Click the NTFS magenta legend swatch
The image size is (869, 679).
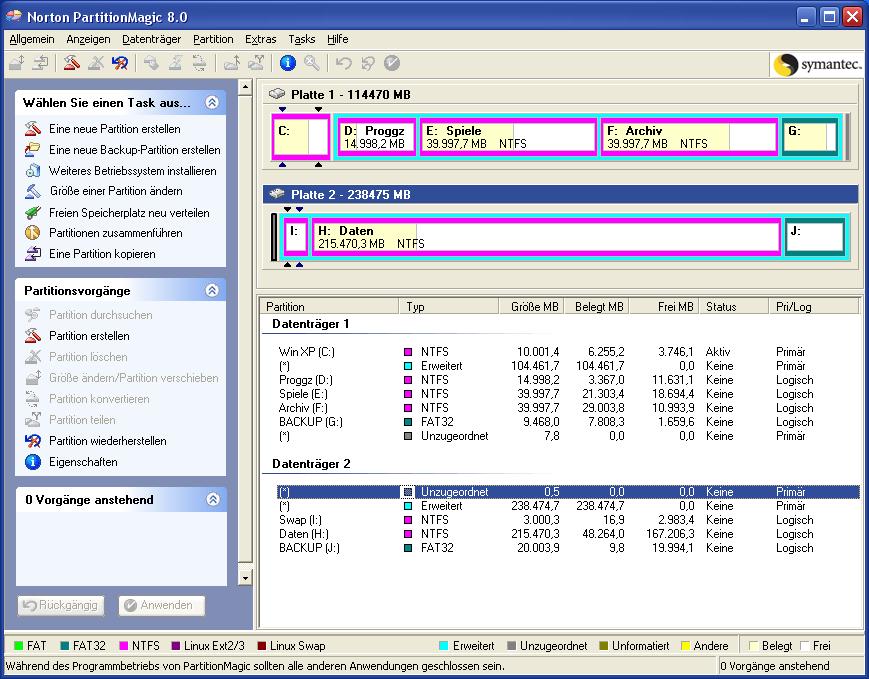[124, 646]
